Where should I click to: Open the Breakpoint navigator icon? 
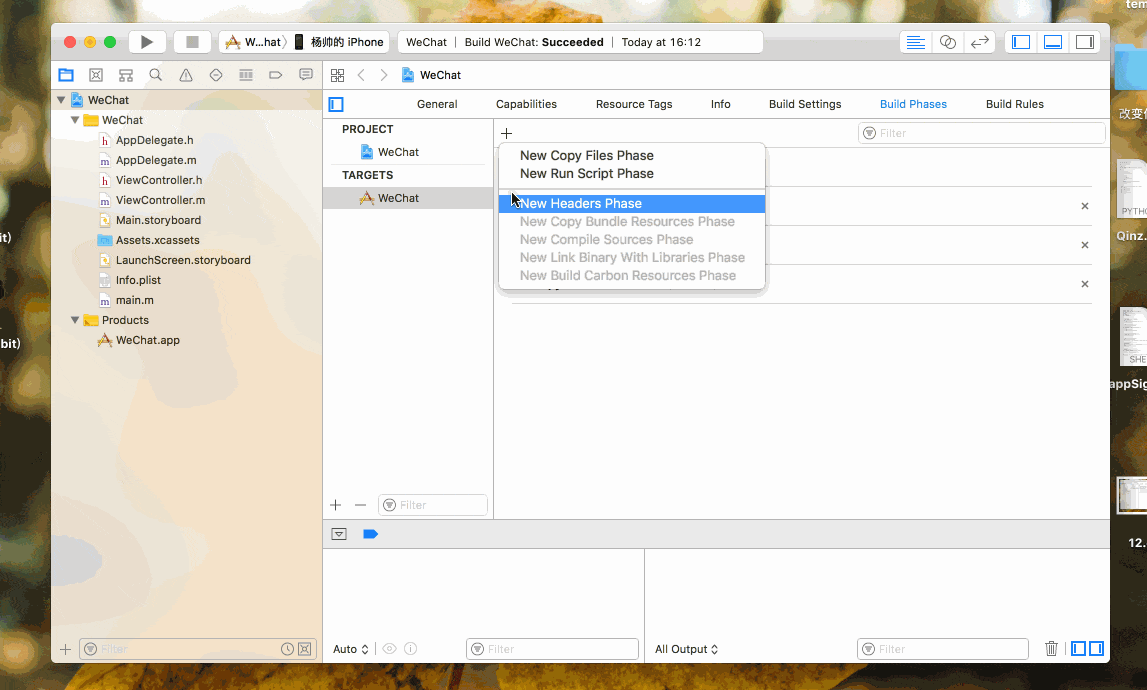(x=276, y=75)
